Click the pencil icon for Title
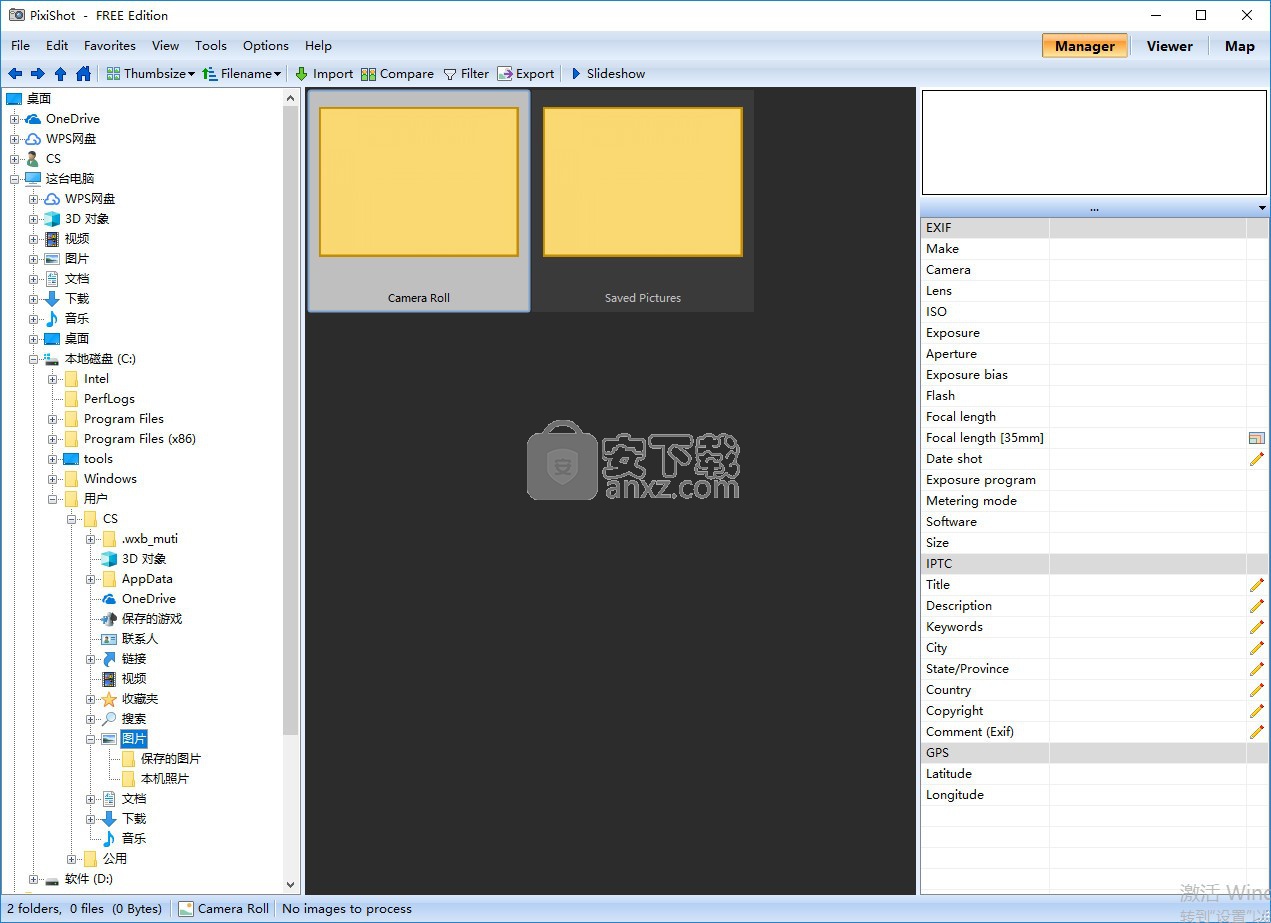 (1257, 585)
